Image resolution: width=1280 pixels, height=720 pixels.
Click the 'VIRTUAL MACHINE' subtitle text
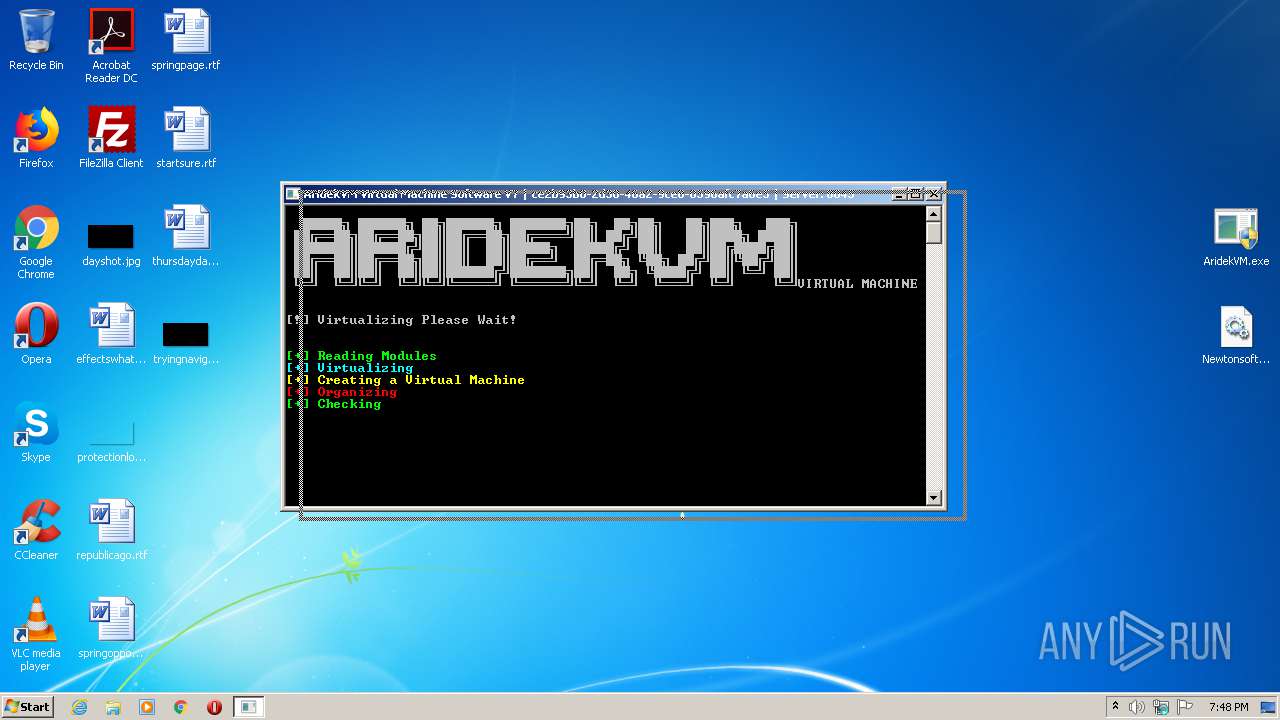point(857,284)
